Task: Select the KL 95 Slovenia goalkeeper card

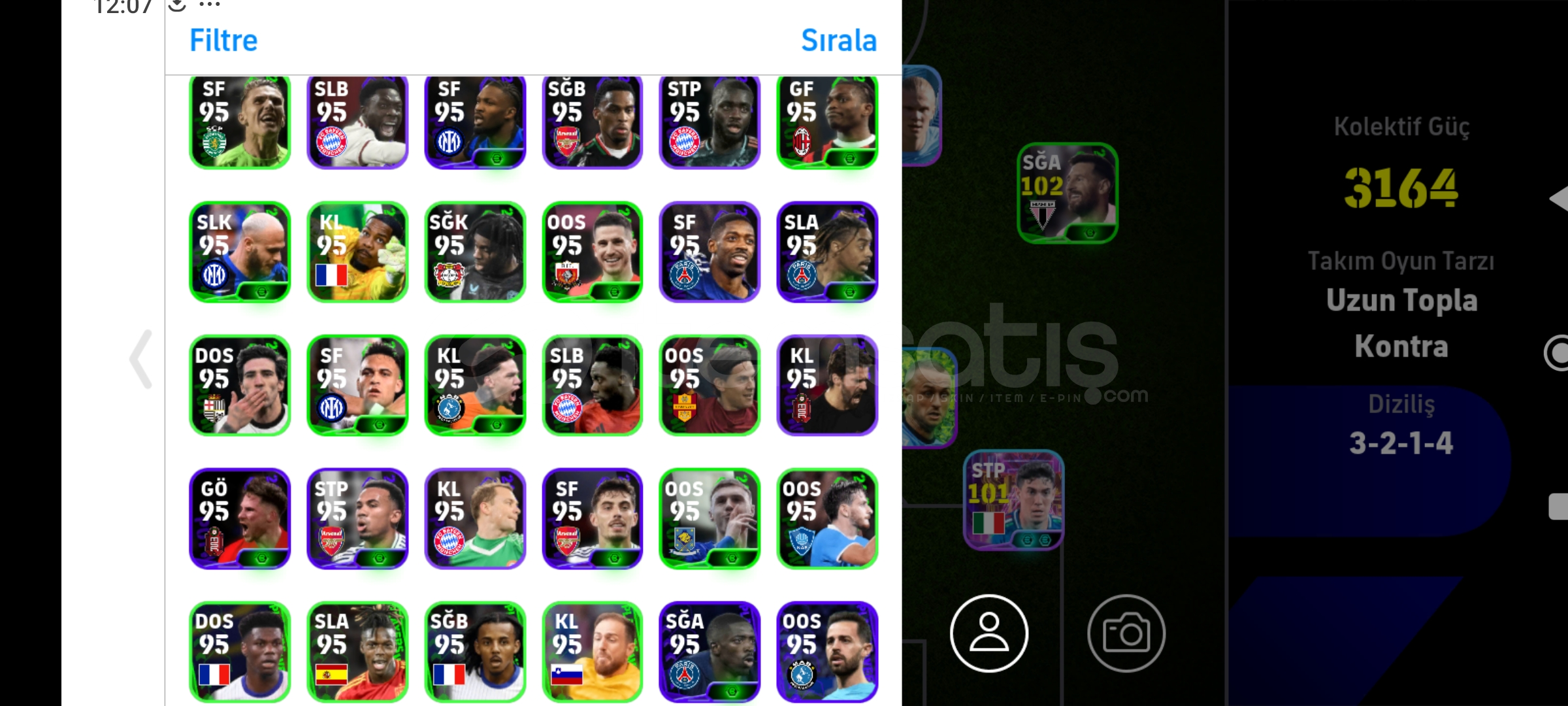Action: (593, 652)
